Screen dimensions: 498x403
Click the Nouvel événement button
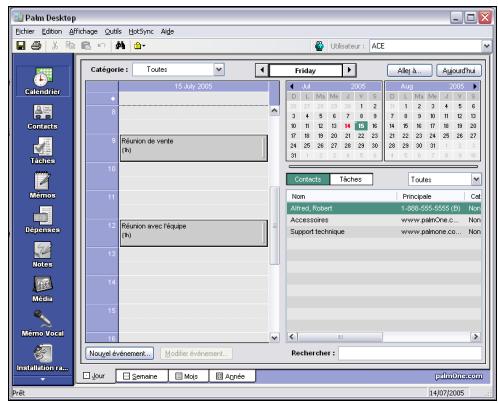(119, 353)
